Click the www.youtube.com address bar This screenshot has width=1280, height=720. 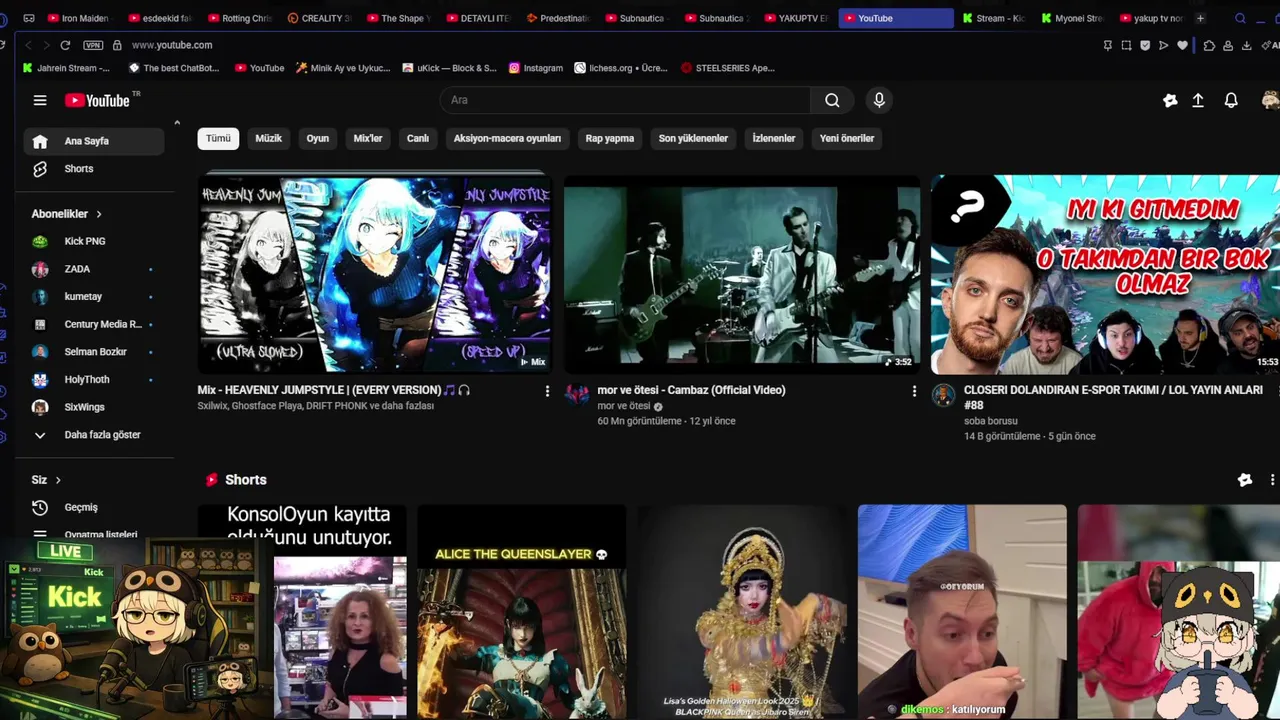click(172, 45)
